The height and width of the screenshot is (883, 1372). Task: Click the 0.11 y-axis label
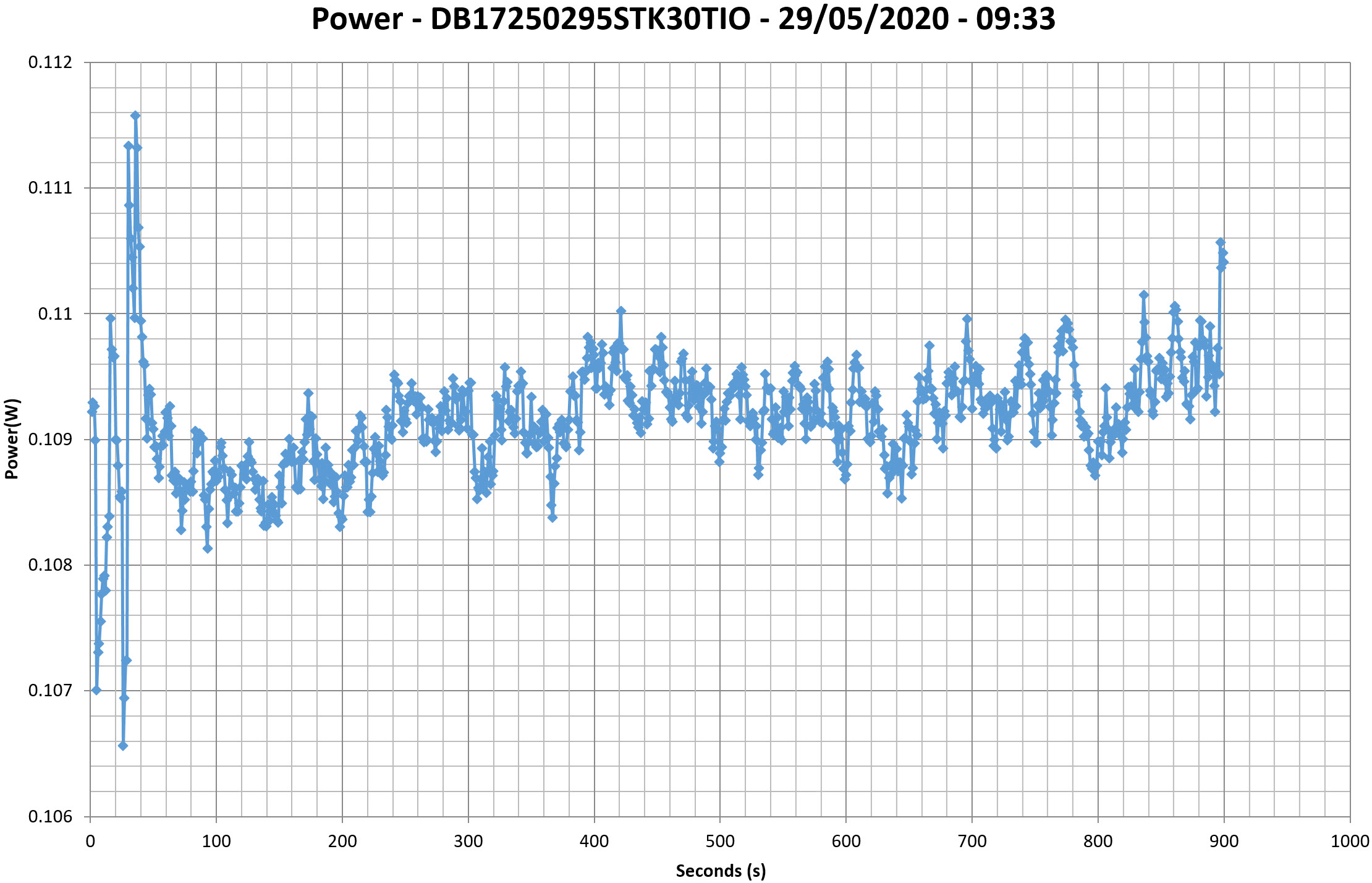[54, 314]
